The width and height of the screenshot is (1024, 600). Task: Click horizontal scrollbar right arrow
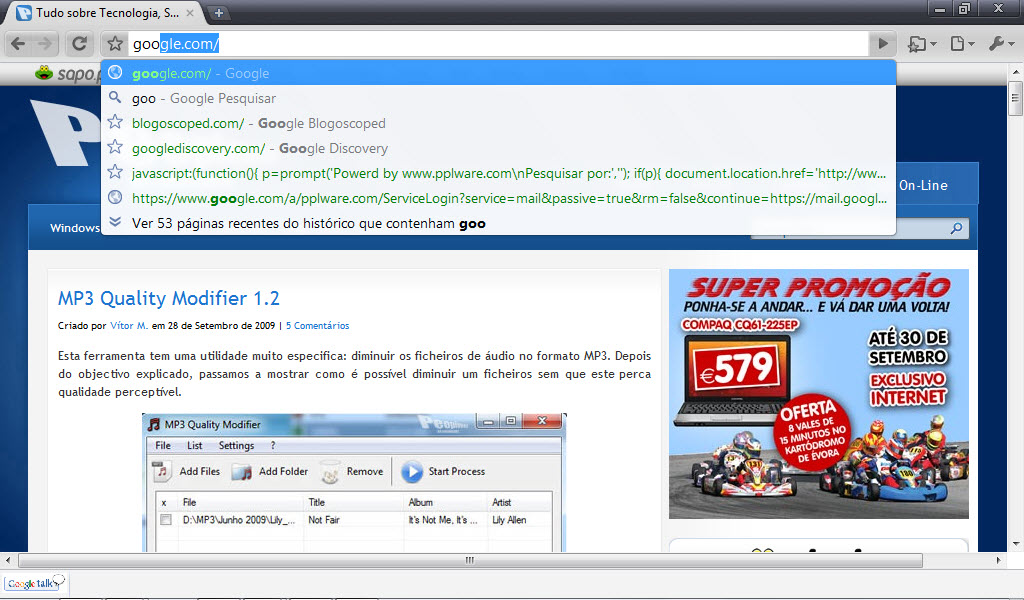pyautogui.click(x=999, y=560)
